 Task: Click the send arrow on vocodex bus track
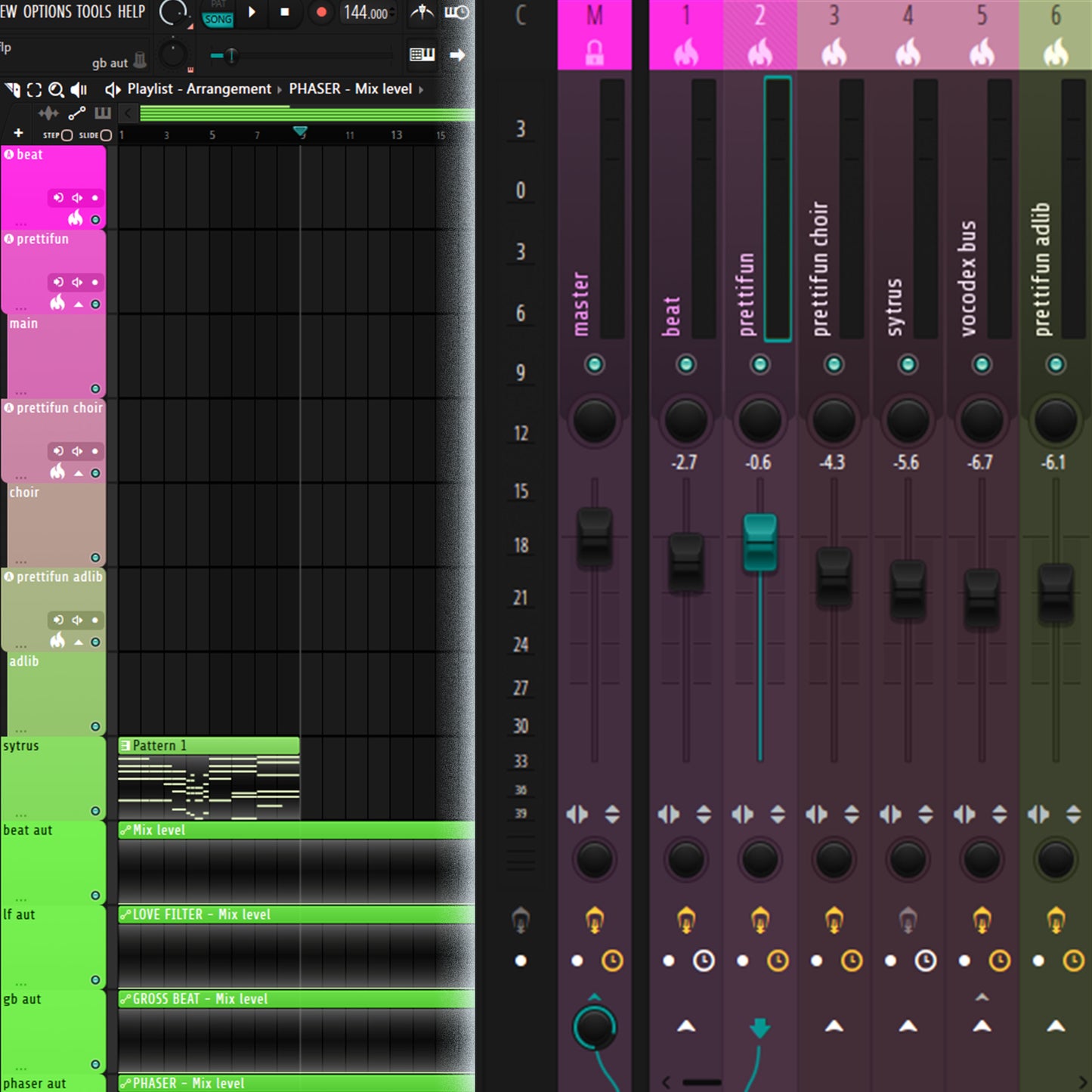pyautogui.click(x=982, y=1025)
